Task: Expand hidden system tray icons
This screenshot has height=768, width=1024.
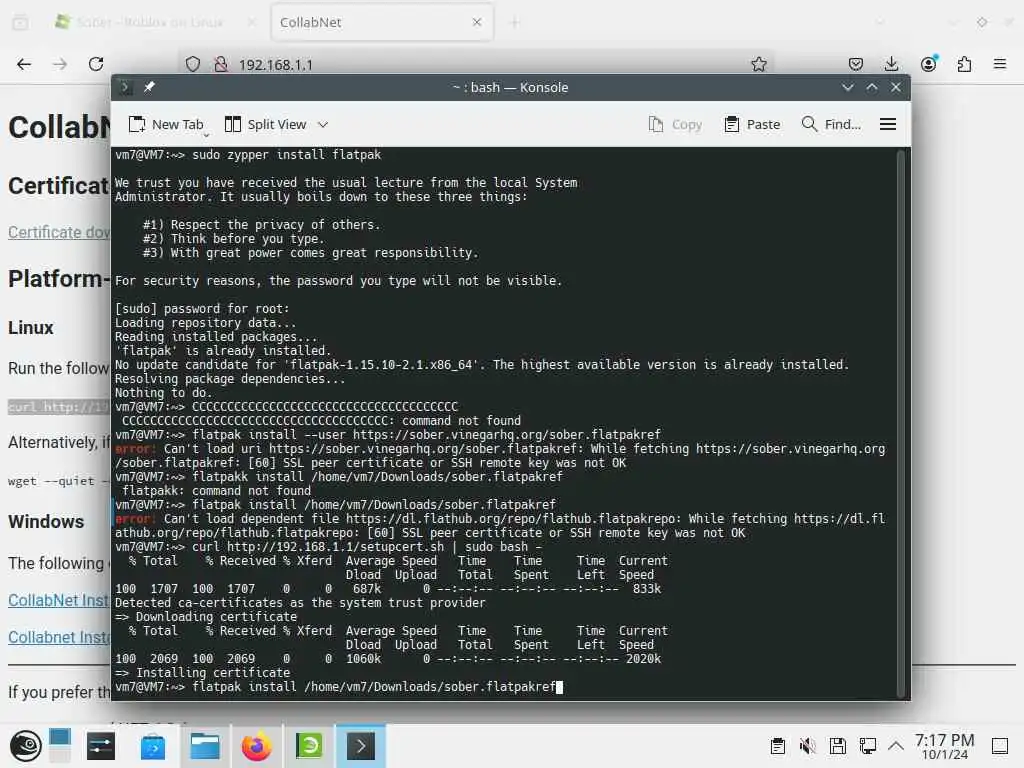Action: 896,746
